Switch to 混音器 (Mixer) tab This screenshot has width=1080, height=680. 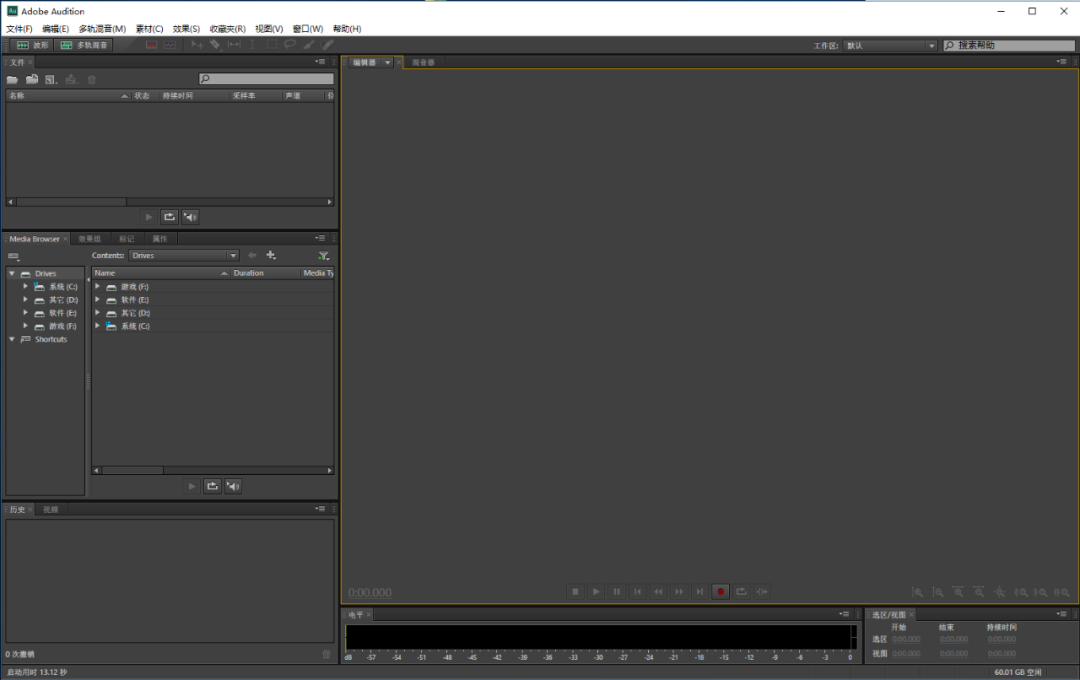[424, 63]
